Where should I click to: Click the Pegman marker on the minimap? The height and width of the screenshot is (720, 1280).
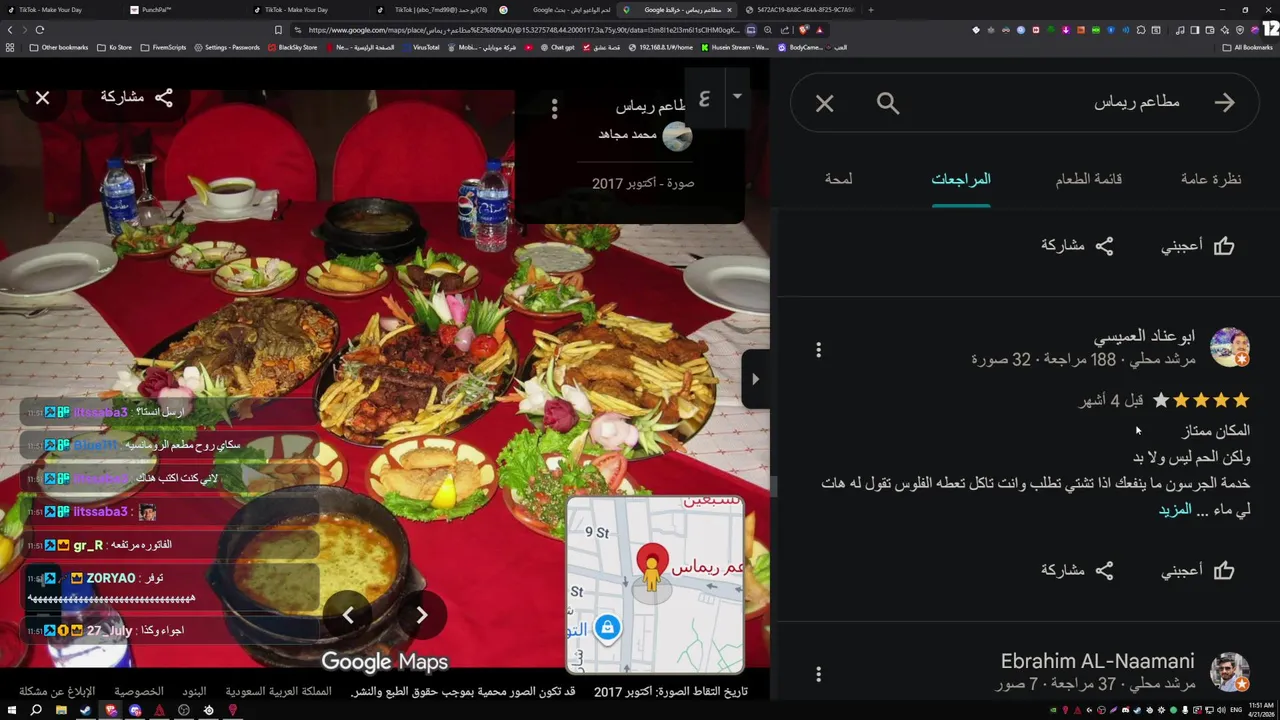point(652,572)
